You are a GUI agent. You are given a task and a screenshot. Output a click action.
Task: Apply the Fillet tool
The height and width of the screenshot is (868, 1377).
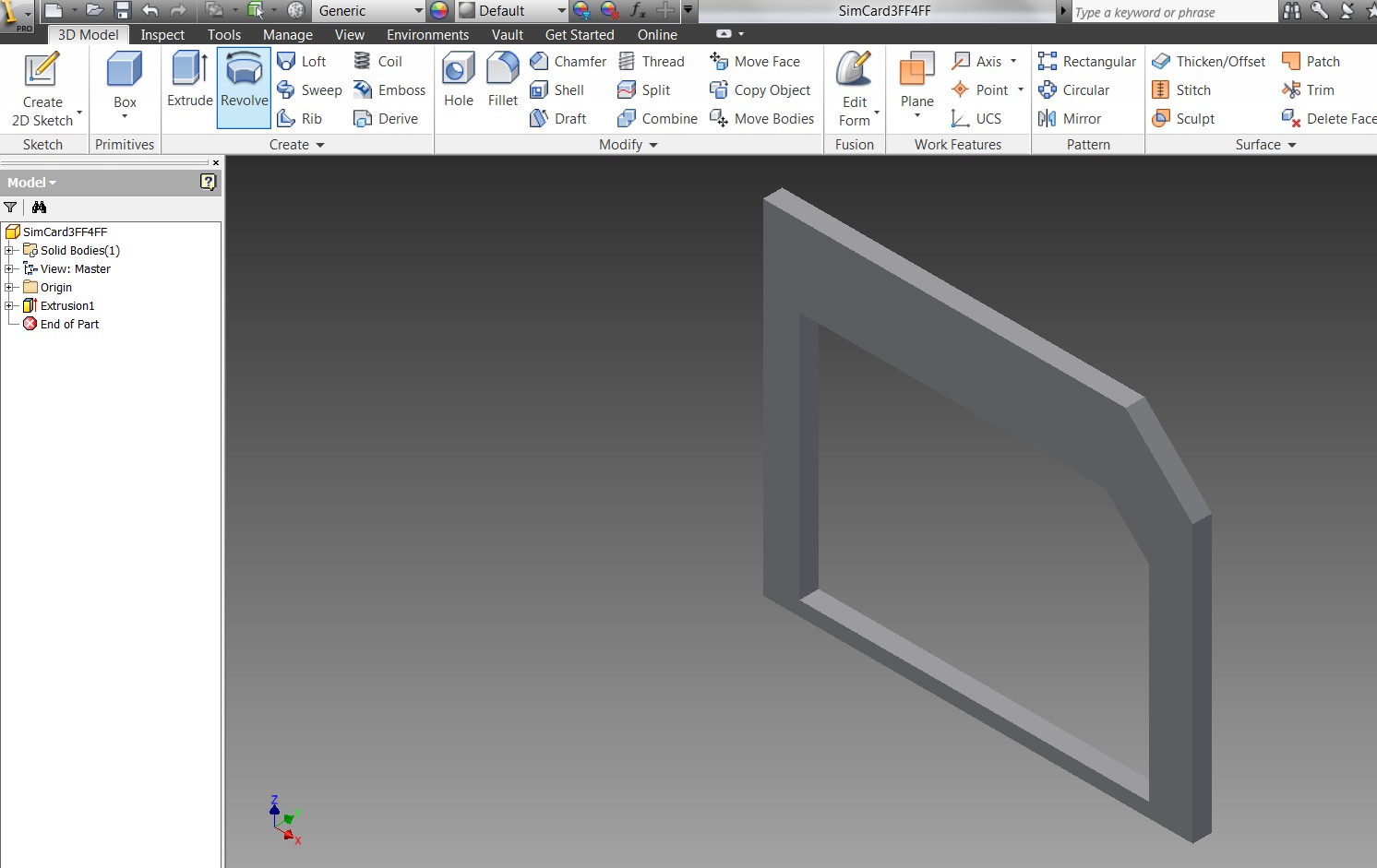pos(503,81)
